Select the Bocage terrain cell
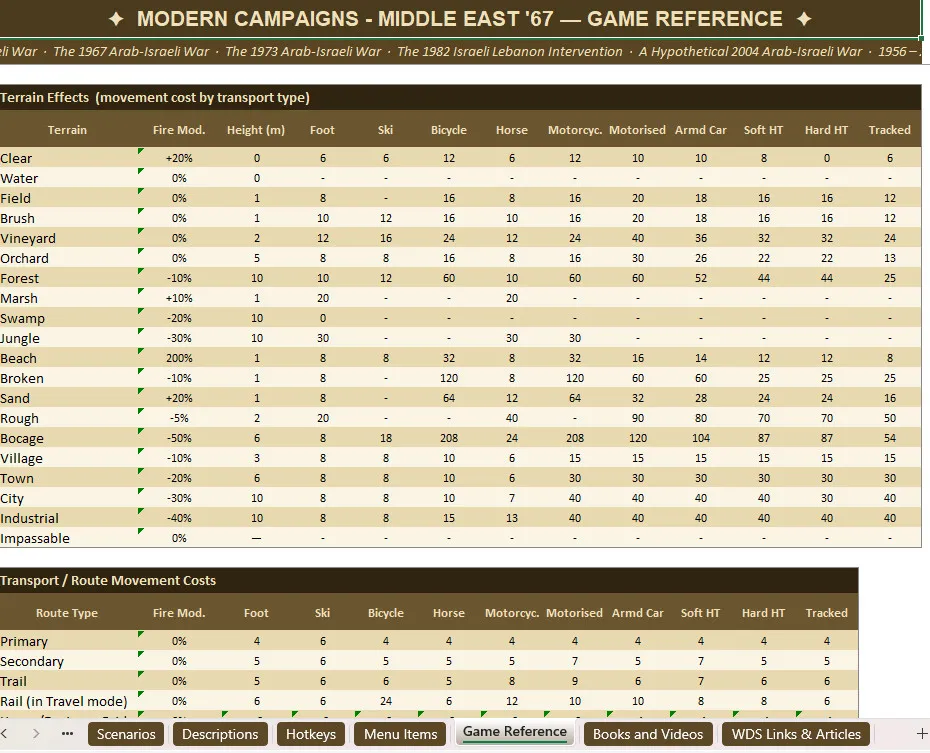 69,438
